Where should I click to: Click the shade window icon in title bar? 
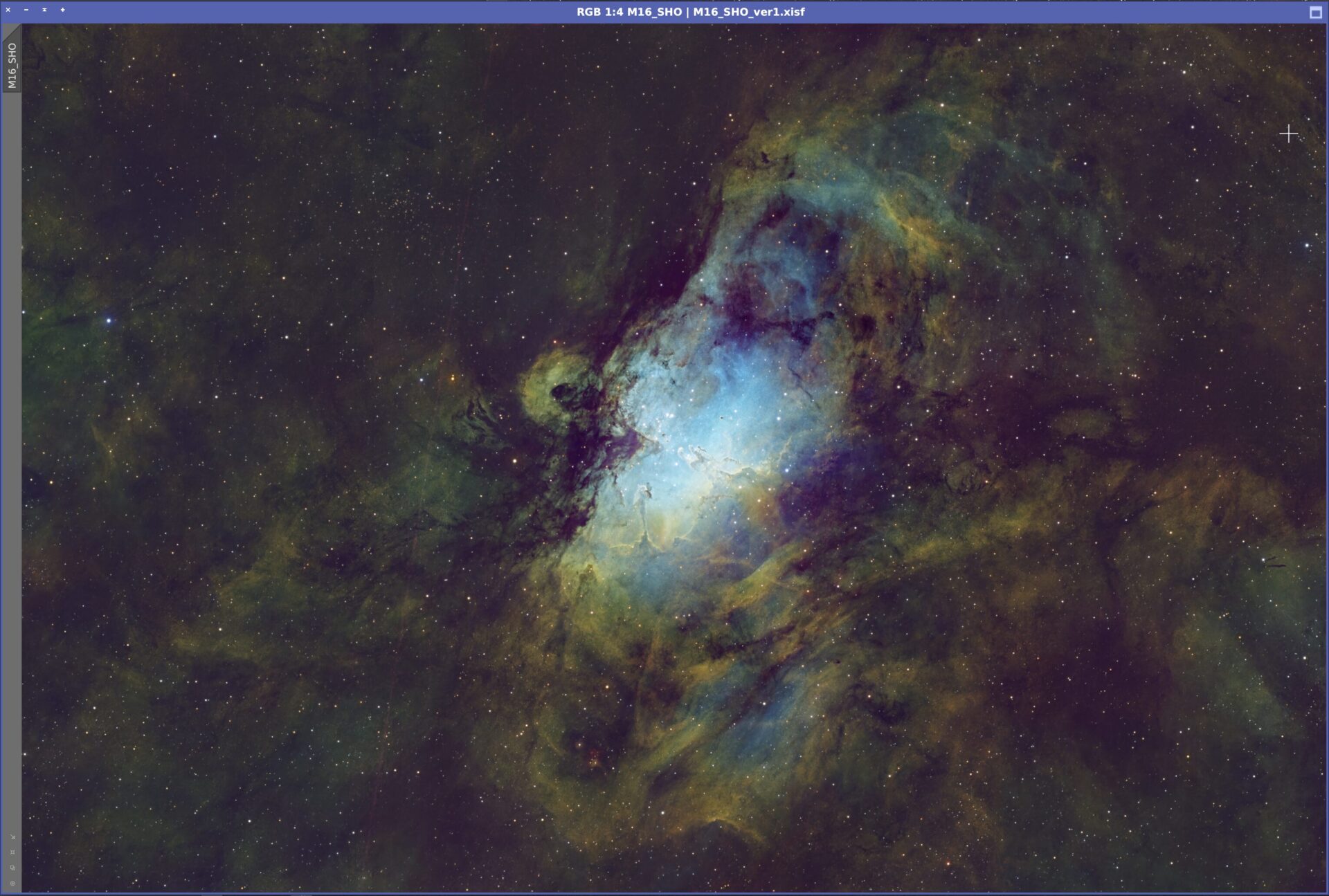pyautogui.click(x=44, y=10)
